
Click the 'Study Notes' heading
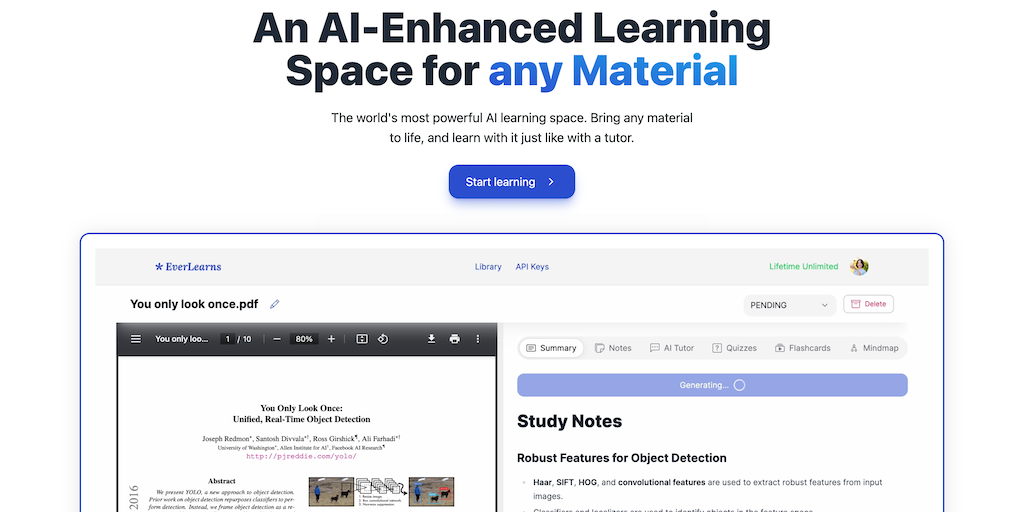[569, 421]
